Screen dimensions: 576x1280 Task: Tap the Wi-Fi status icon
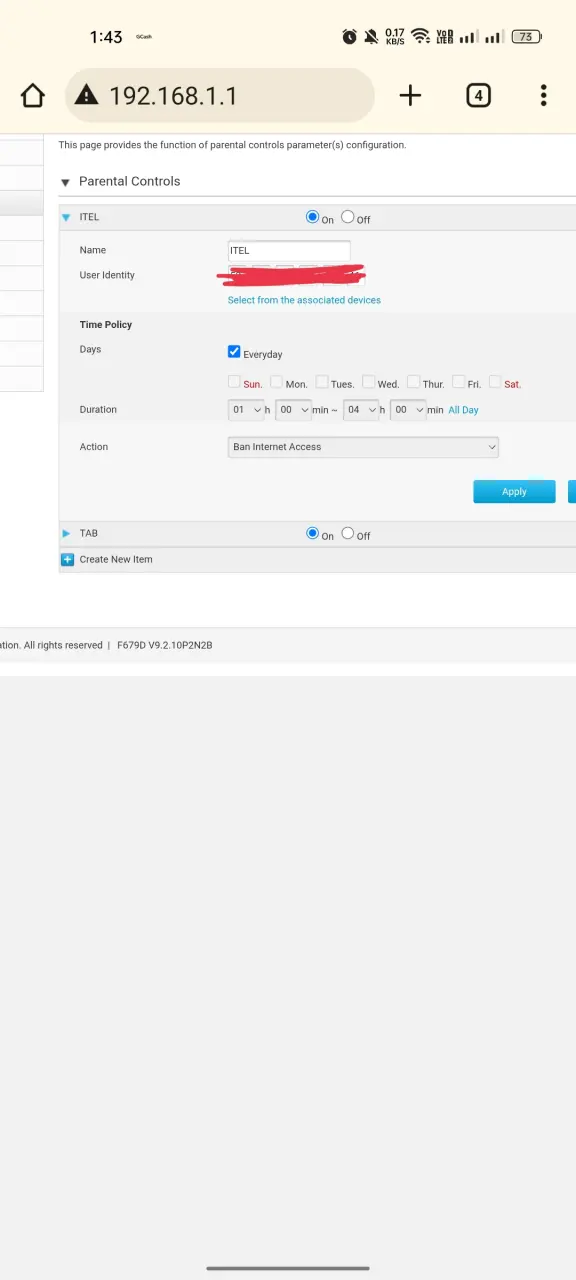pos(420,36)
